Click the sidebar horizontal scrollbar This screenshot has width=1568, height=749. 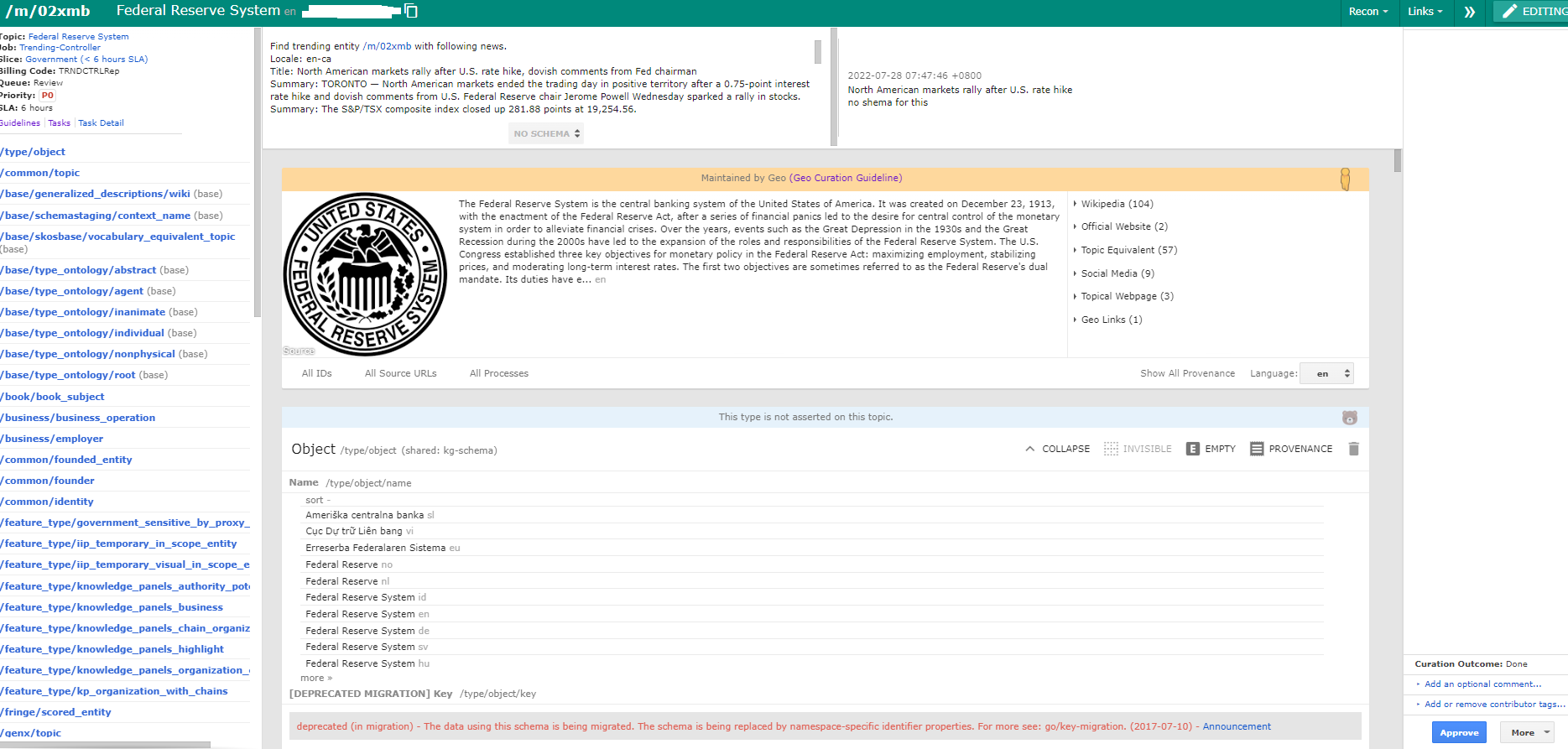click(x=105, y=745)
